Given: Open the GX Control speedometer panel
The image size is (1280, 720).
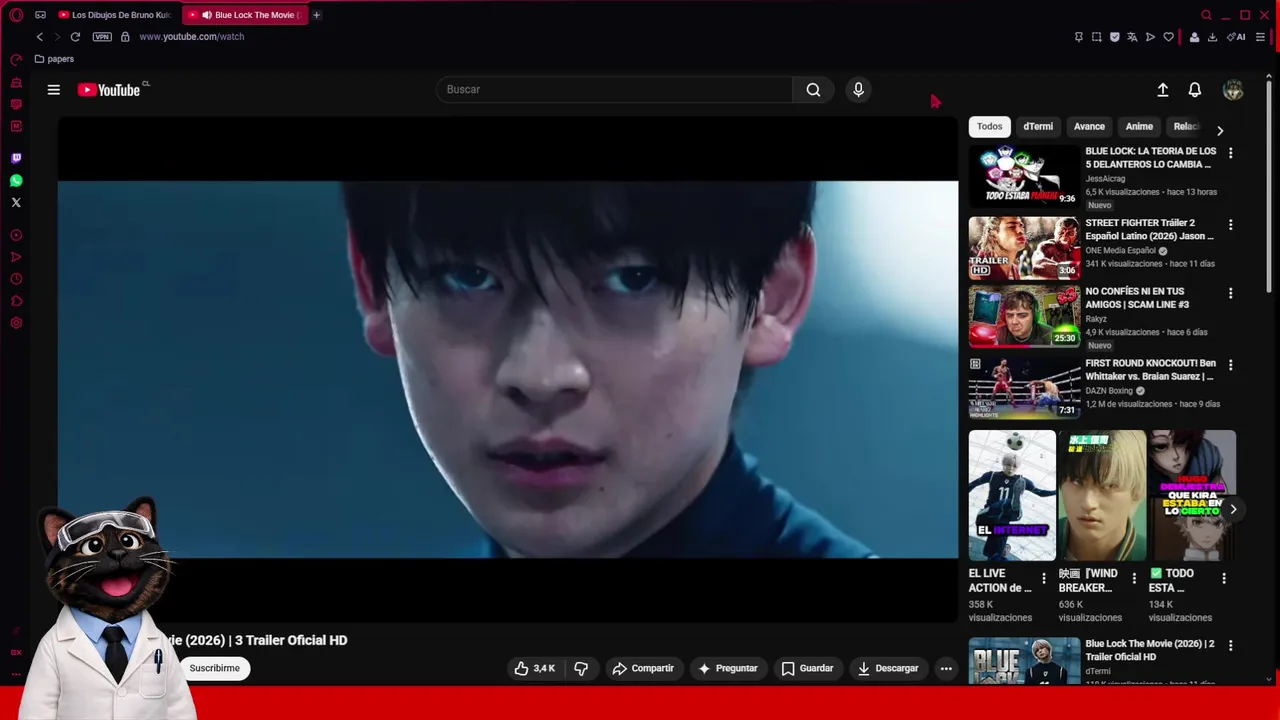Looking at the screenshot, I should 16,60.
